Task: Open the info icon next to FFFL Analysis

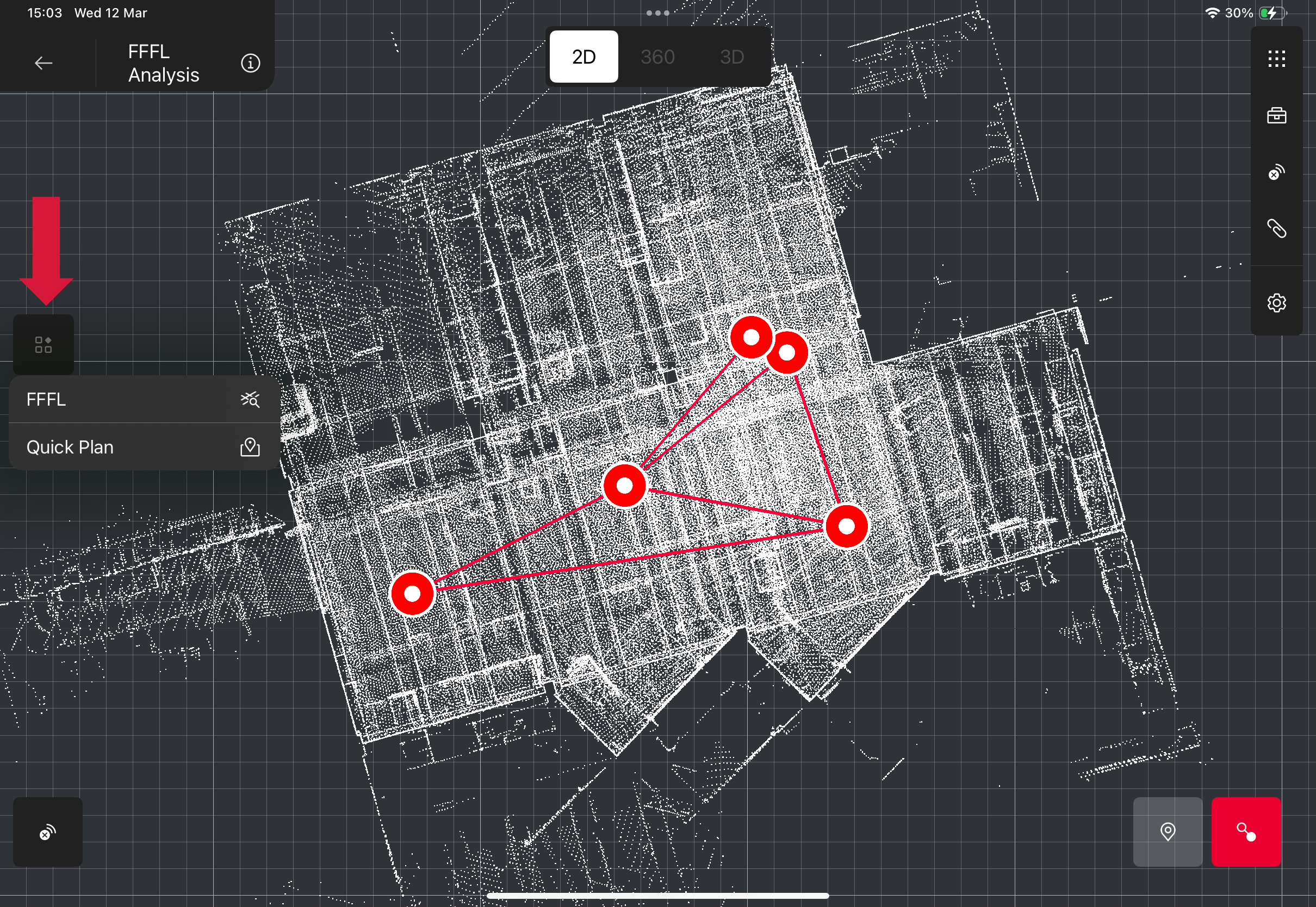Action: pyautogui.click(x=250, y=63)
